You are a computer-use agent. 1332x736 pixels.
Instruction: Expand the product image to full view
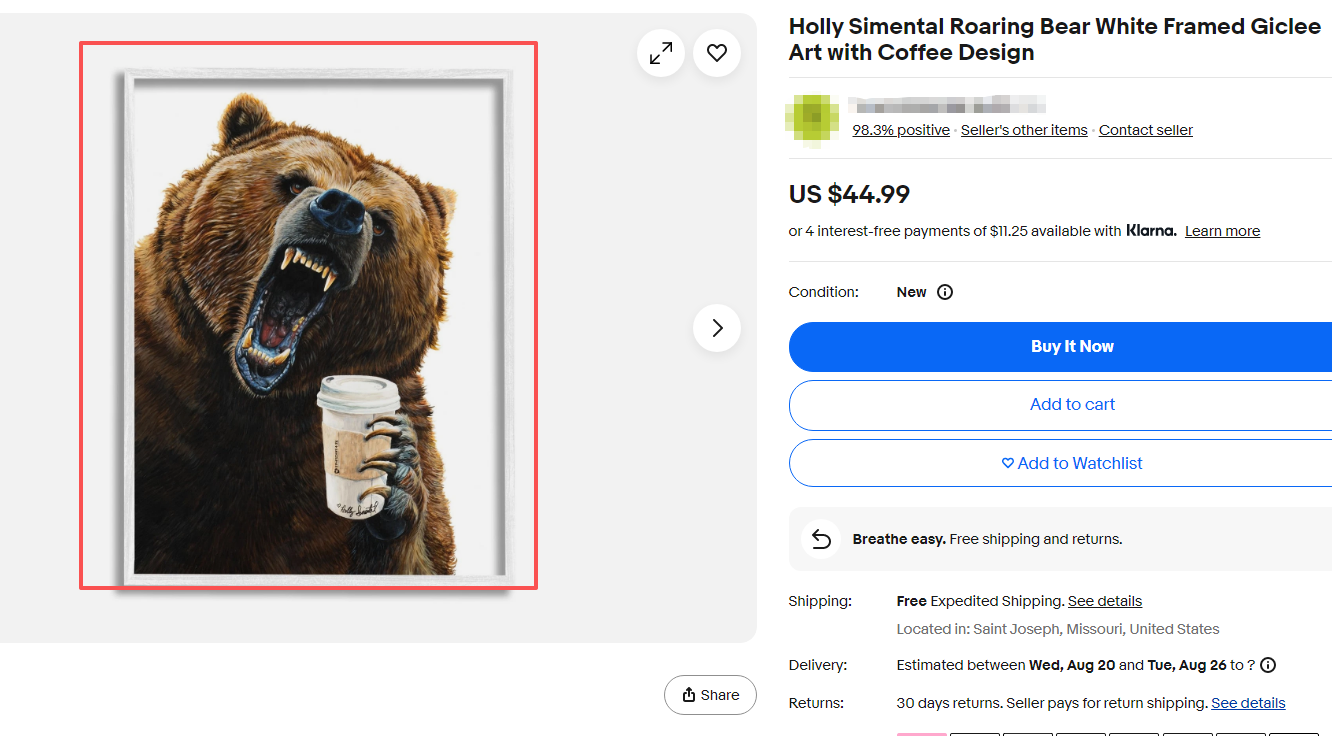pos(661,54)
